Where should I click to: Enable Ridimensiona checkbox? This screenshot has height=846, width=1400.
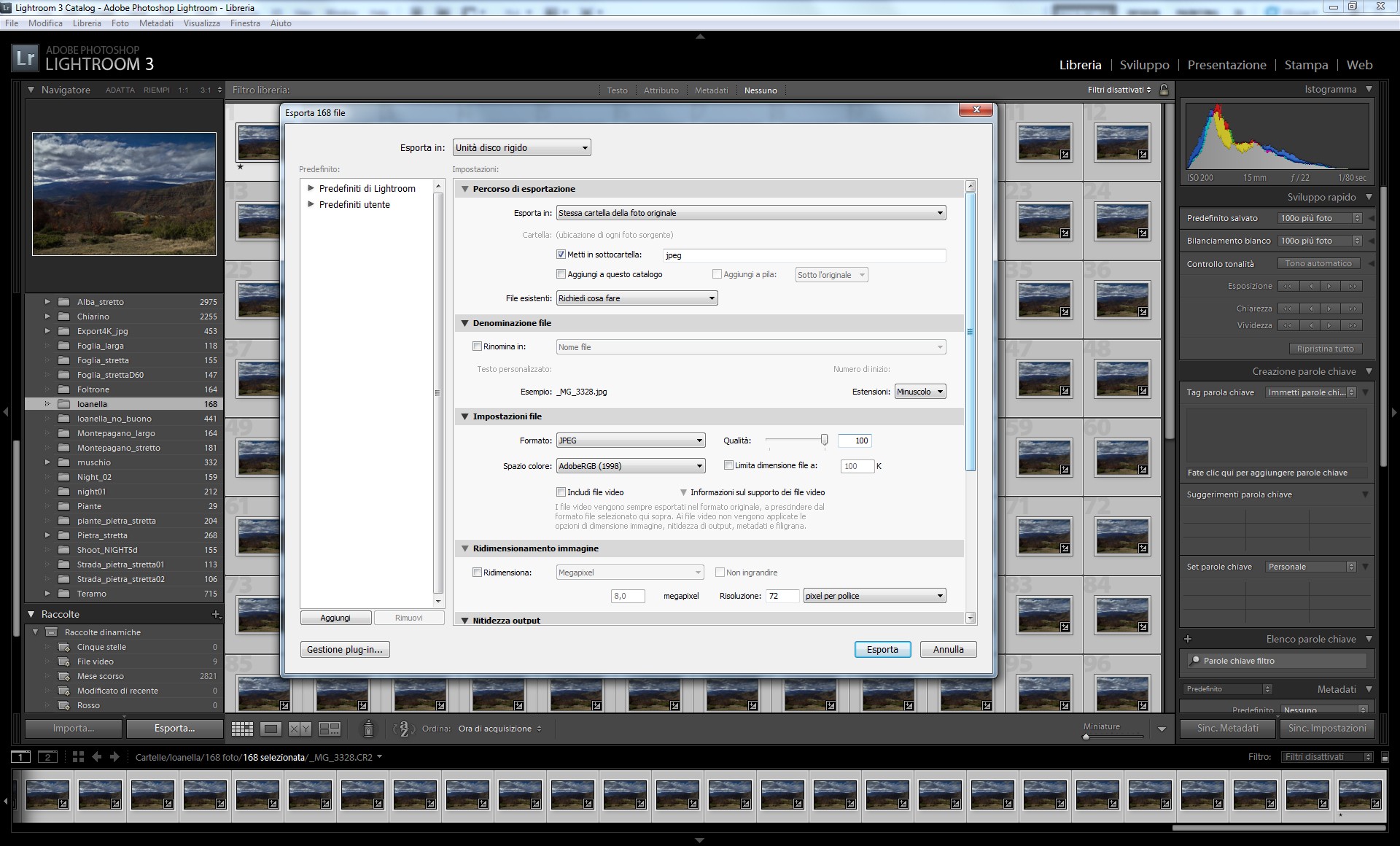pos(477,573)
